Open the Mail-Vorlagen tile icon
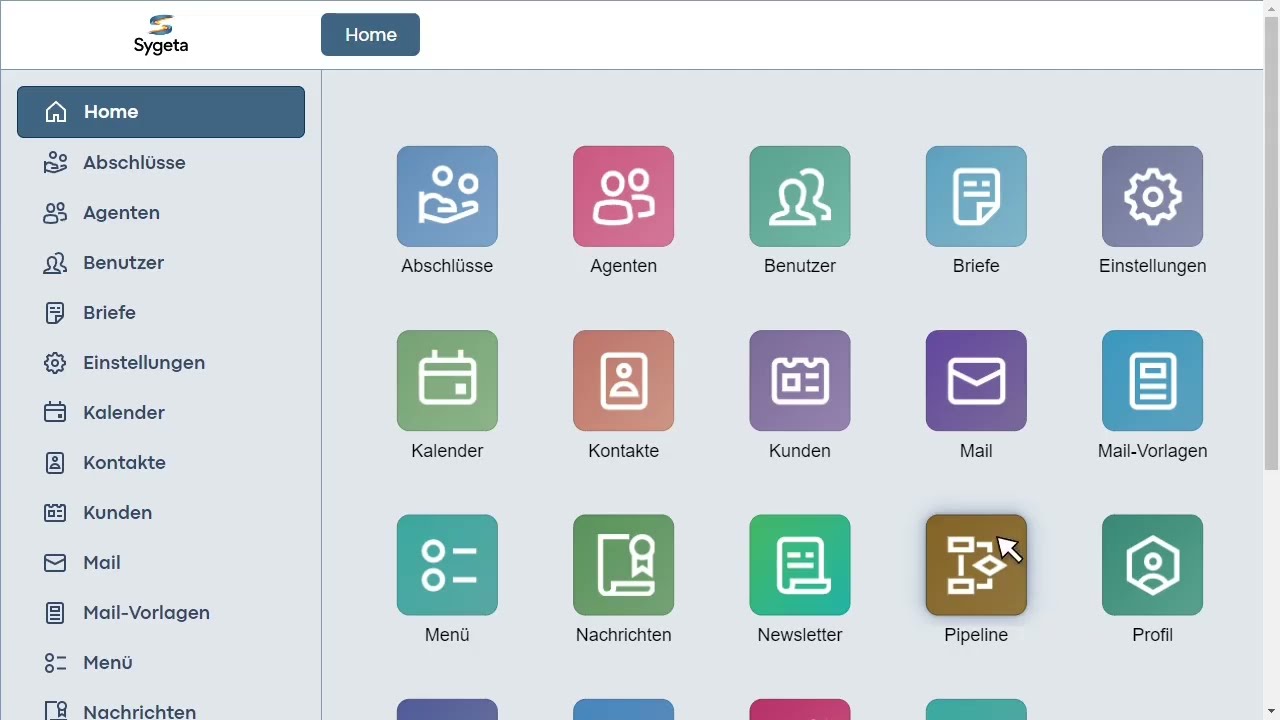1280x720 pixels. 1152,381
